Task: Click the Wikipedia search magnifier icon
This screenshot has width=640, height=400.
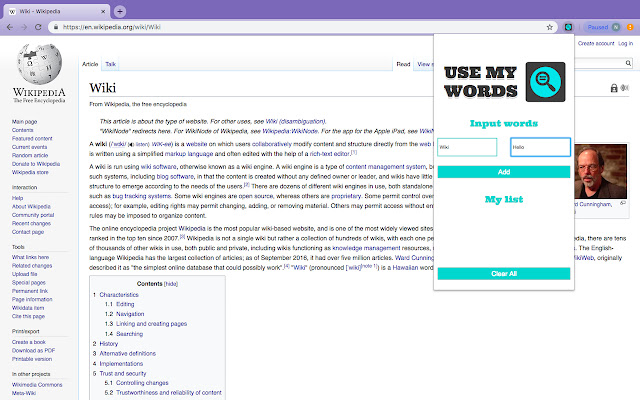Action: [x=628, y=63]
